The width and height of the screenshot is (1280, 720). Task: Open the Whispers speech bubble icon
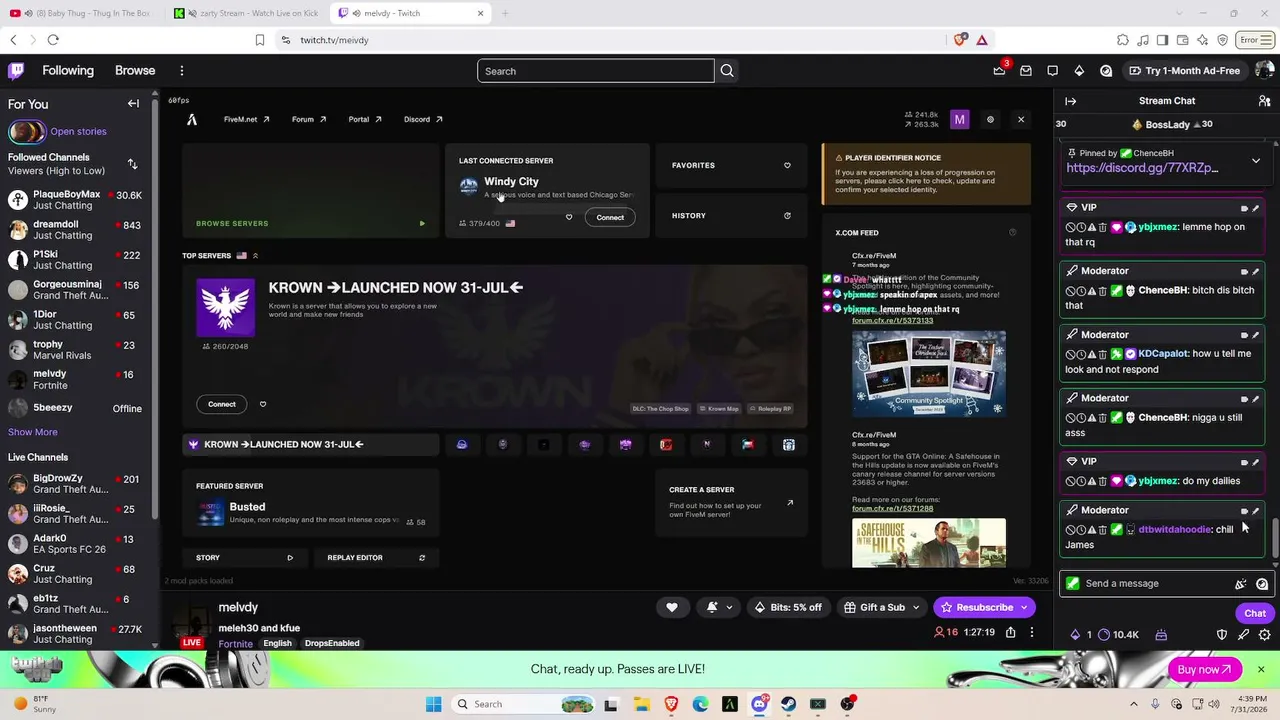(x=1052, y=71)
